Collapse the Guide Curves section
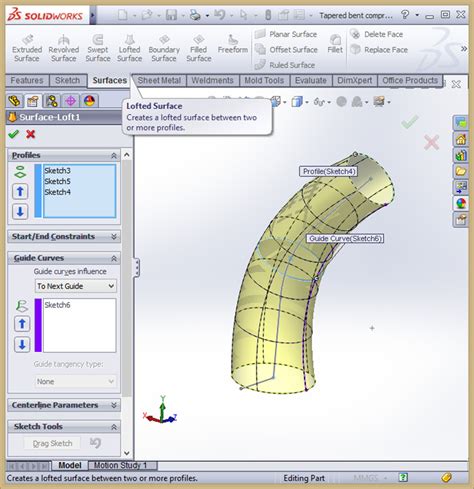The width and height of the screenshot is (474, 489). point(114,258)
